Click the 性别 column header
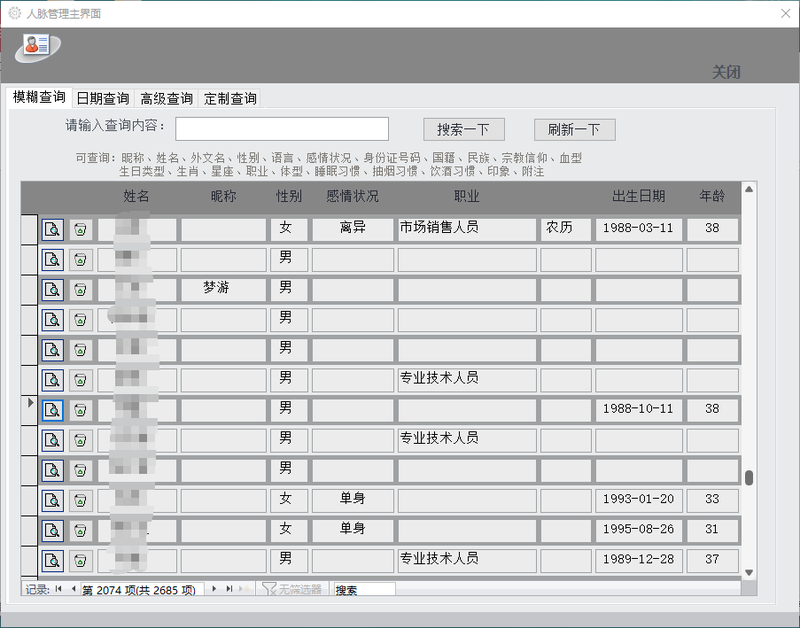 289,196
